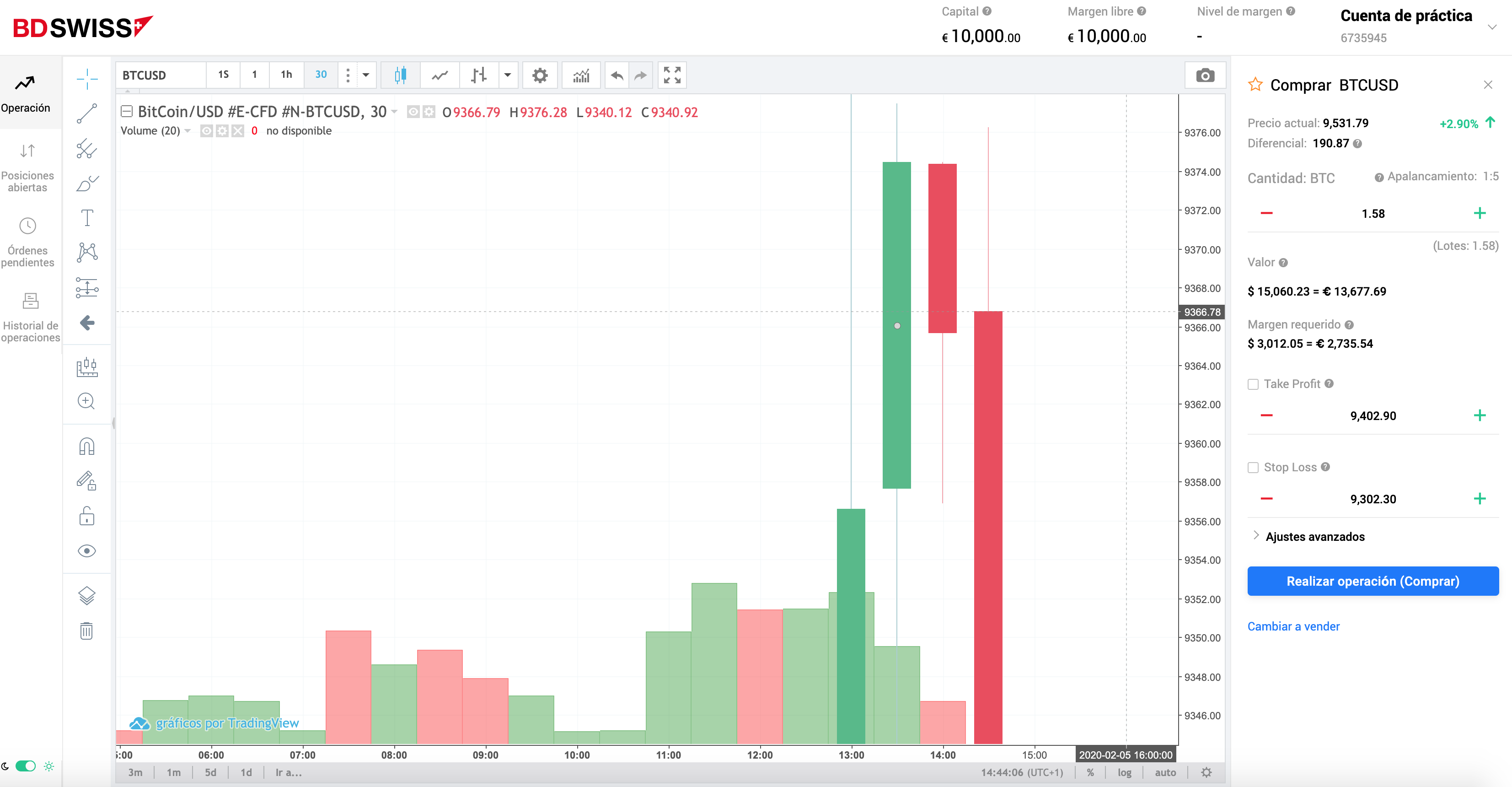Select the crosshair cursor tool
The image size is (1512, 787).
coord(87,79)
